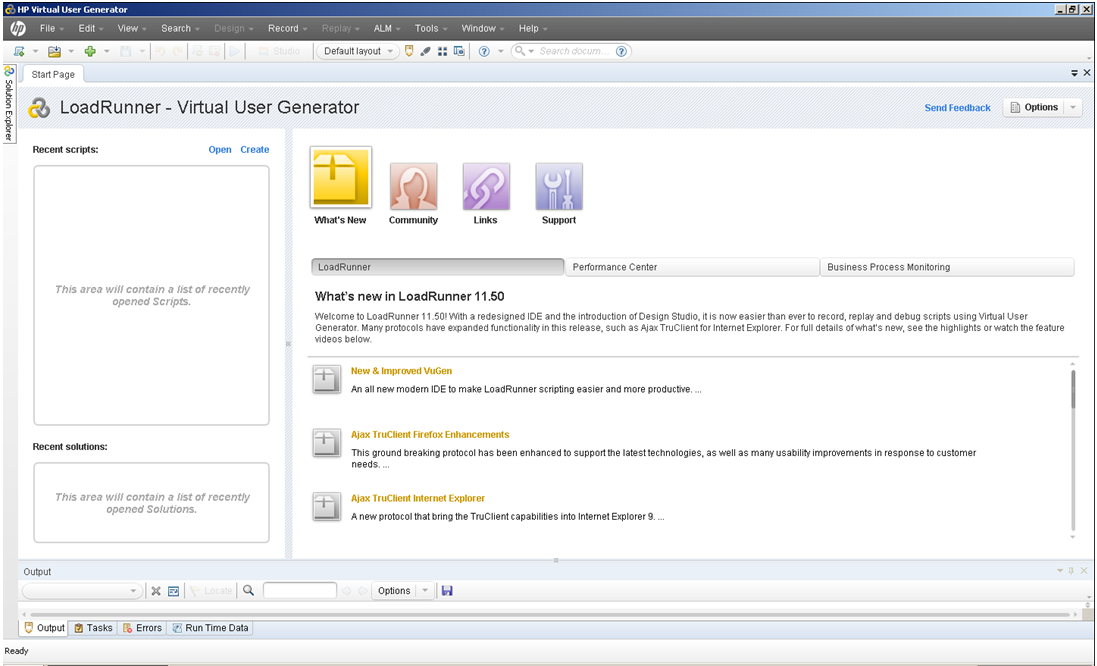Click the four-squares grid toolbar icon

pyautogui.click(x=442, y=51)
